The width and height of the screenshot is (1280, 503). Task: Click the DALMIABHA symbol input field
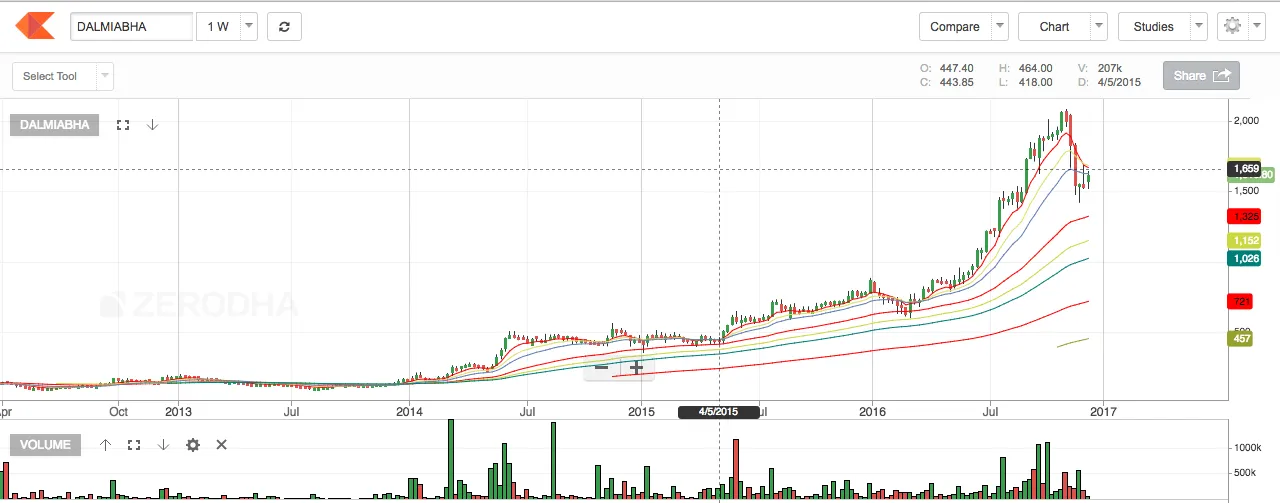coord(131,27)
